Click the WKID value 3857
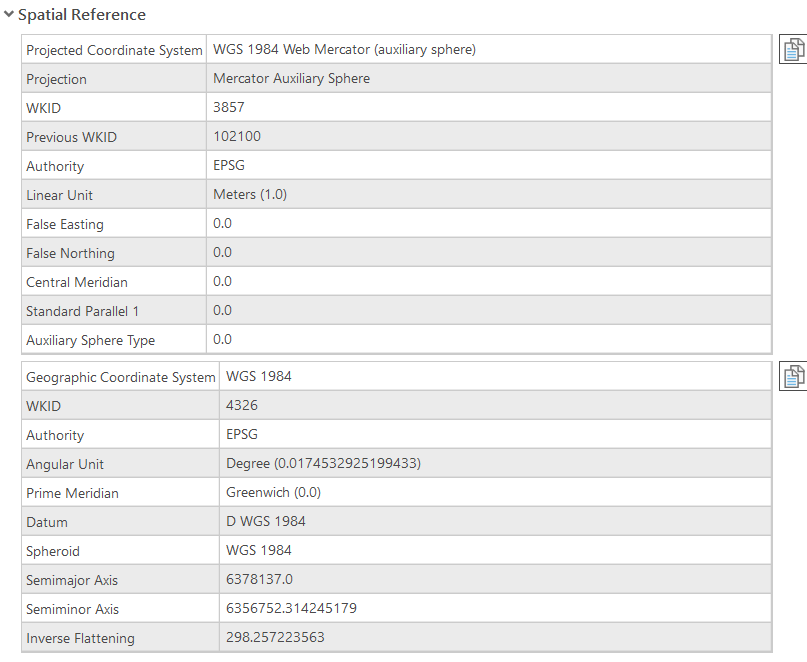Image resolution: width=807 pixels, height=662 pixels. 229,107
